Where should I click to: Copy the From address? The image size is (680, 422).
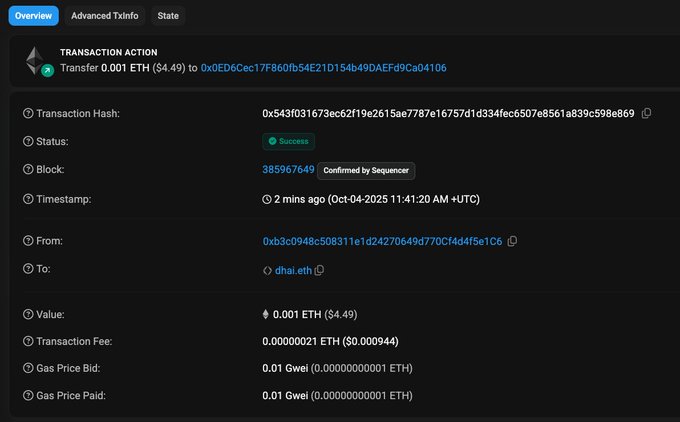click(x=512, y=242)
